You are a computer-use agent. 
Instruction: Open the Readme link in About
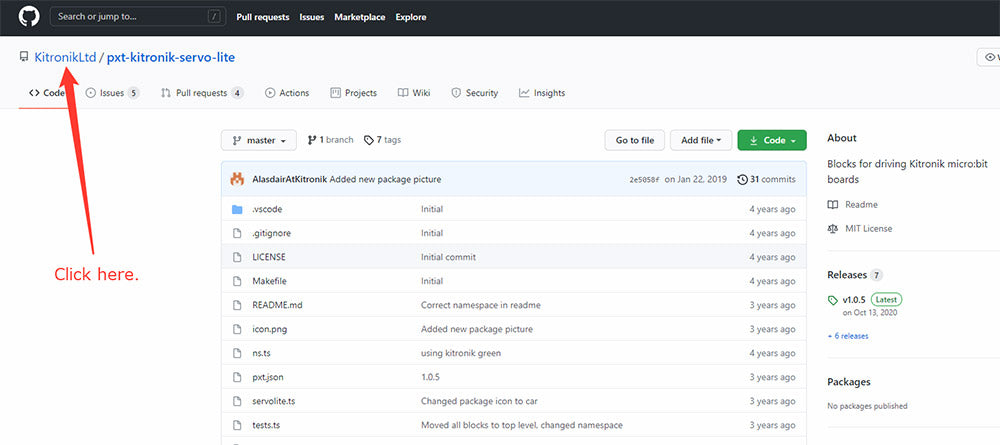[x=853, y=205]
